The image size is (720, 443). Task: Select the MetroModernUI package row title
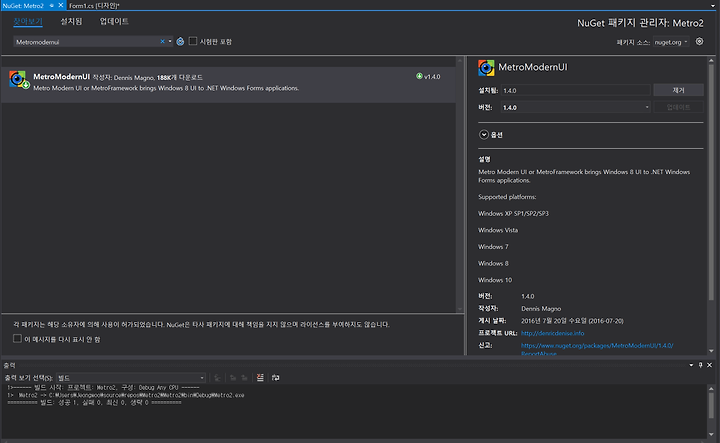coord(62,77)
